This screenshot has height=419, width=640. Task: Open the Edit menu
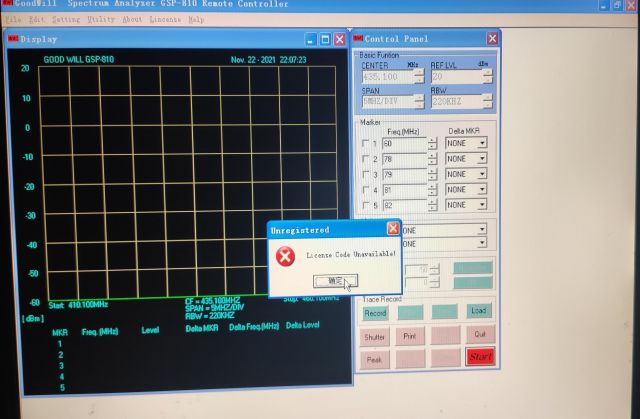36,19
